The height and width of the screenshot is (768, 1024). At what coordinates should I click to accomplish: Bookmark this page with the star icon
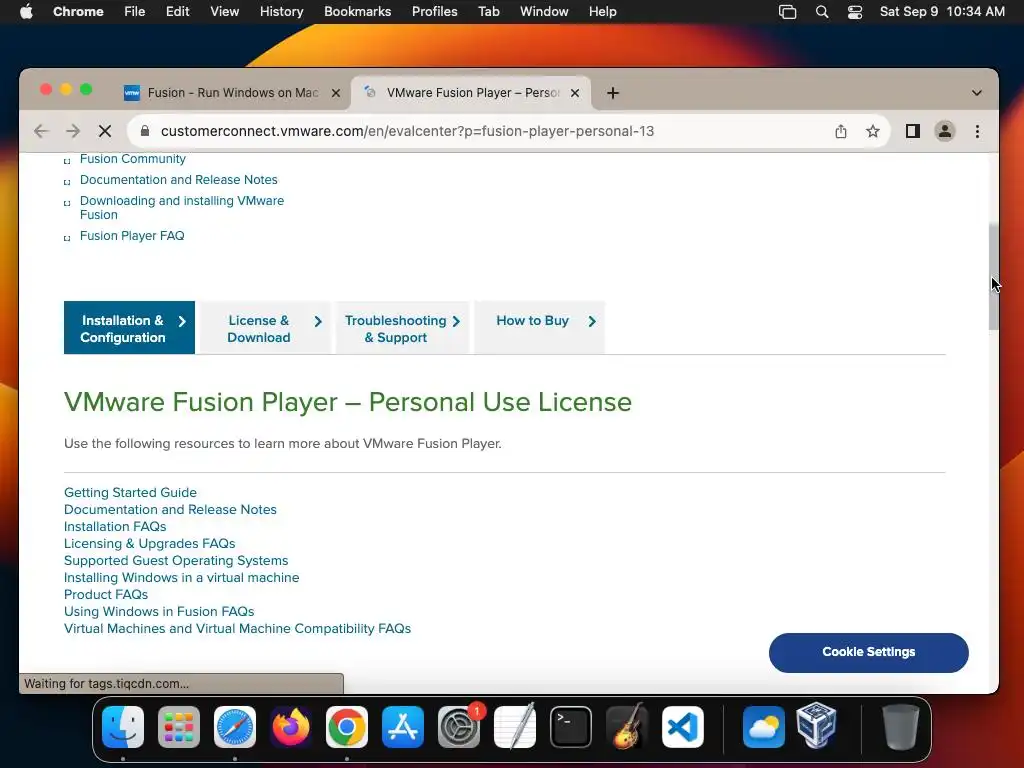tap(872, 131)
